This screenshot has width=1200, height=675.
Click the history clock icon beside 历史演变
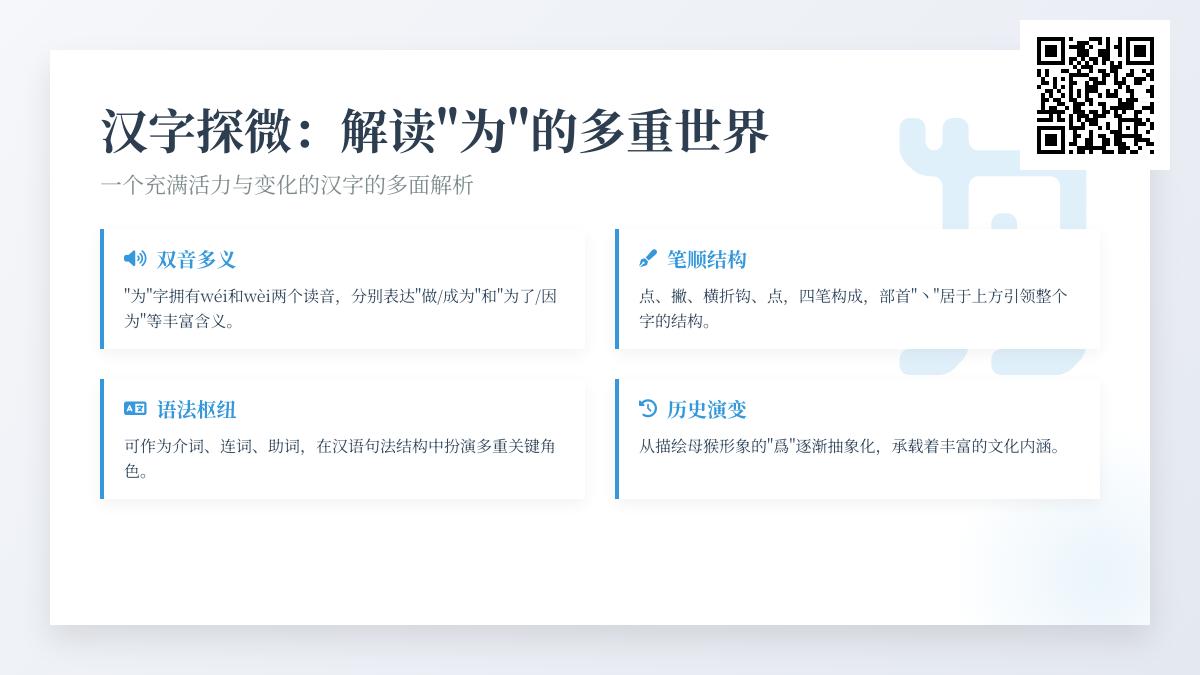coord(648,408)
